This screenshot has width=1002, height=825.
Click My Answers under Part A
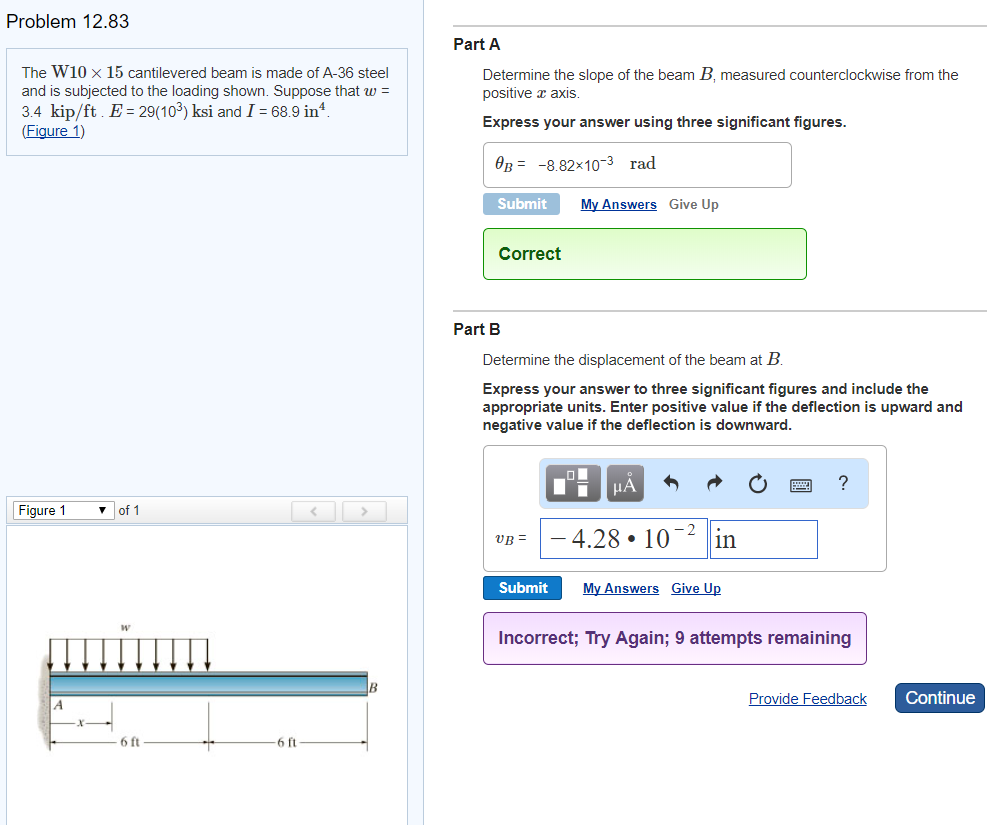click(618, 204)
